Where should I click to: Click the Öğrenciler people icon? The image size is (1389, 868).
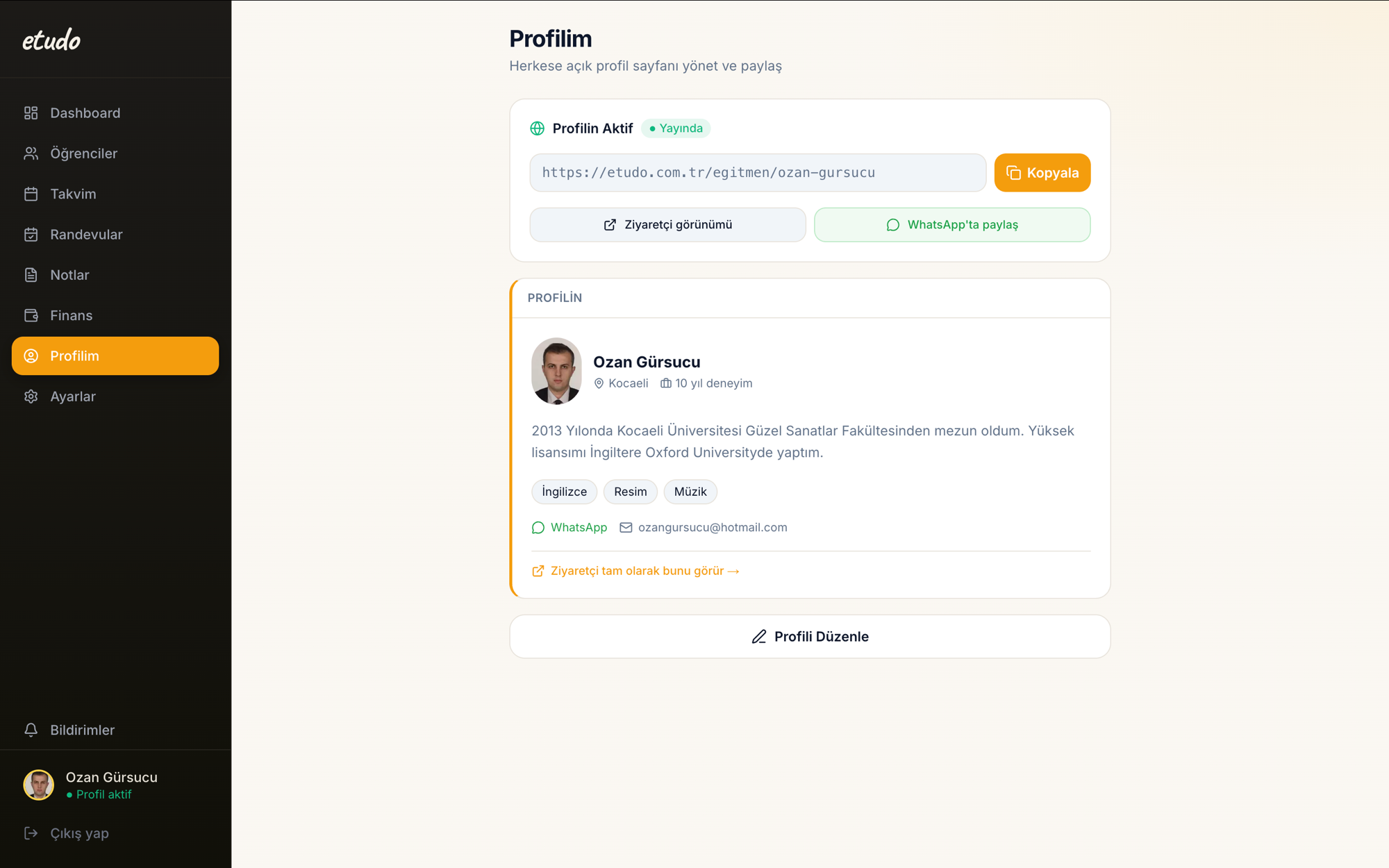click(31, 153)
